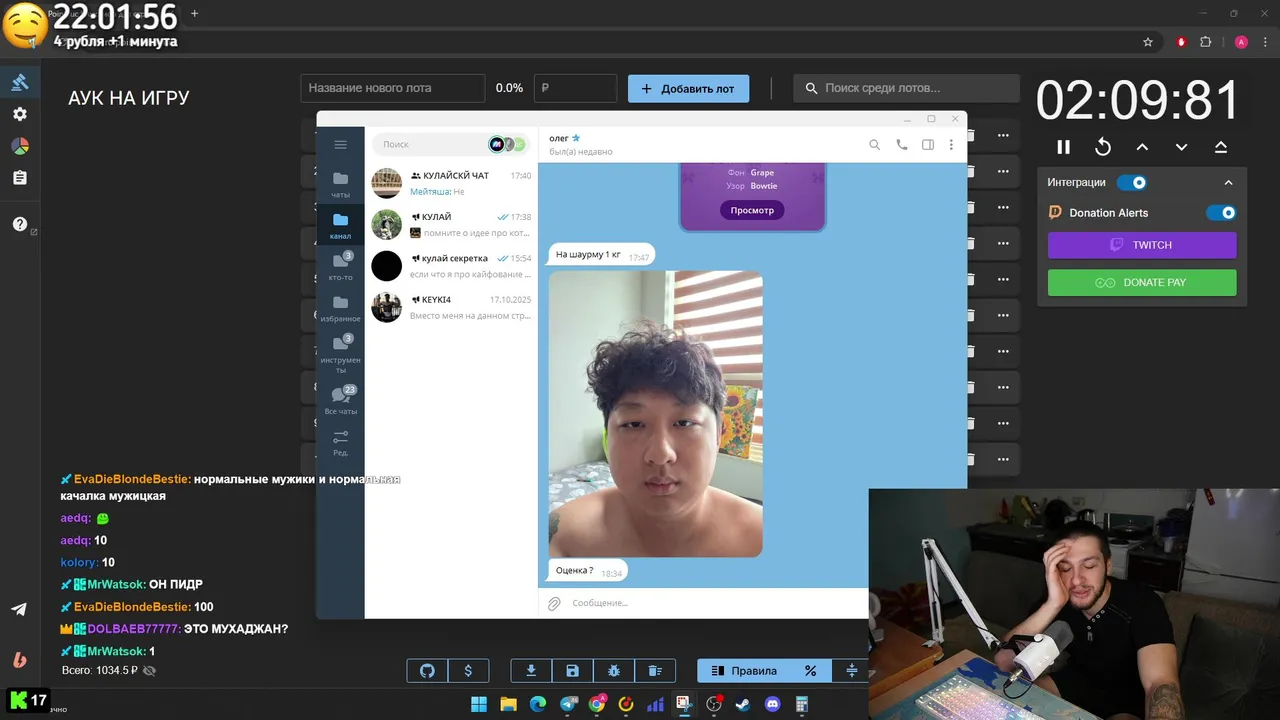The width and height of the screenshot is (1280, 720).
Task: Open the chat three-dot menu in Telegram
Action: [951, 145]
